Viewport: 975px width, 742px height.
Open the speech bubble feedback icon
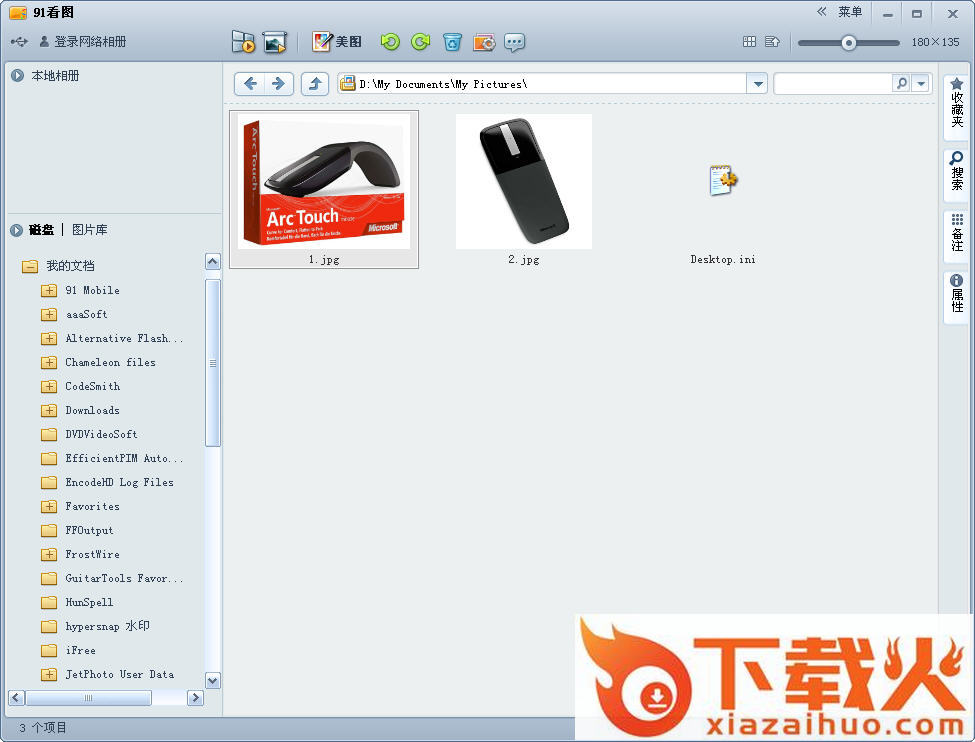(x=514, y=42)
